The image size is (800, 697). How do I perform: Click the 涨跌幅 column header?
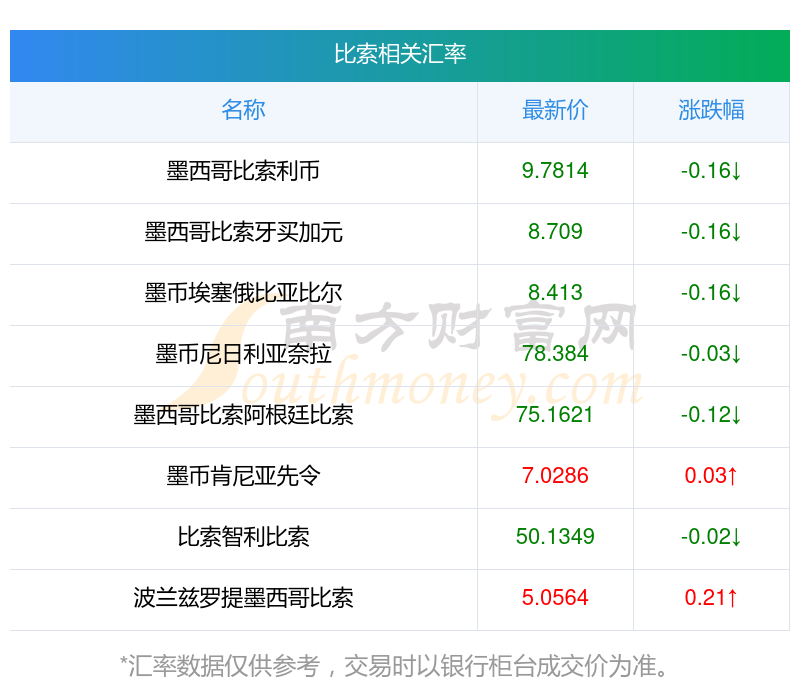click(x=711, y=110)
